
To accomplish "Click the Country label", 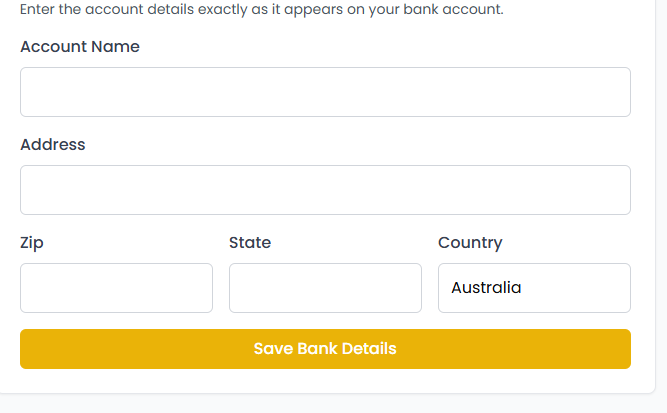I will pyautogui.click(x=470, y=243).
